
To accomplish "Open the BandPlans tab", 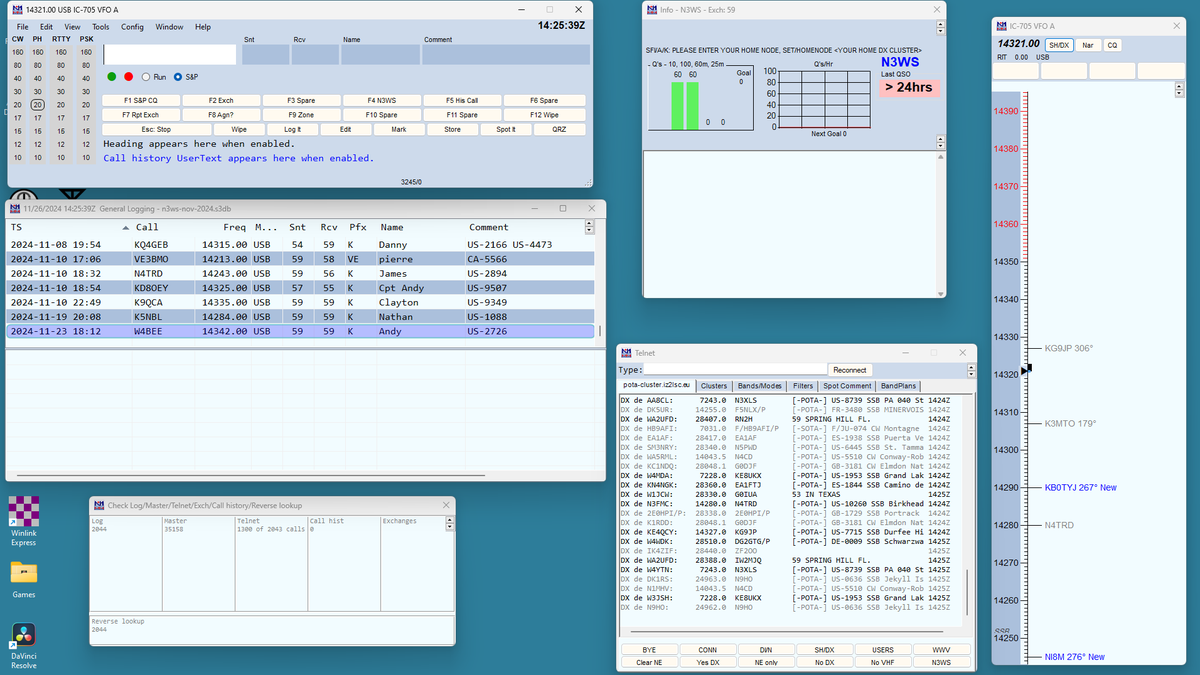I will 898,385.
